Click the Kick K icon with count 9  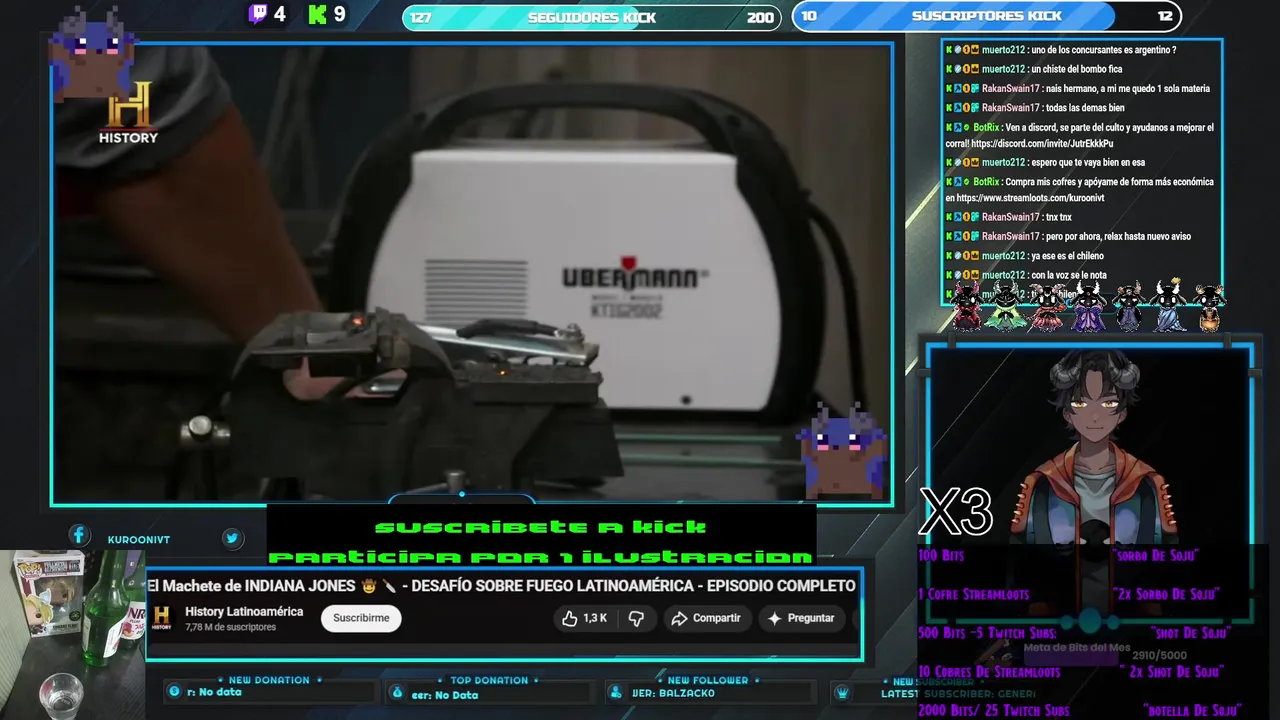pos(318,14)
